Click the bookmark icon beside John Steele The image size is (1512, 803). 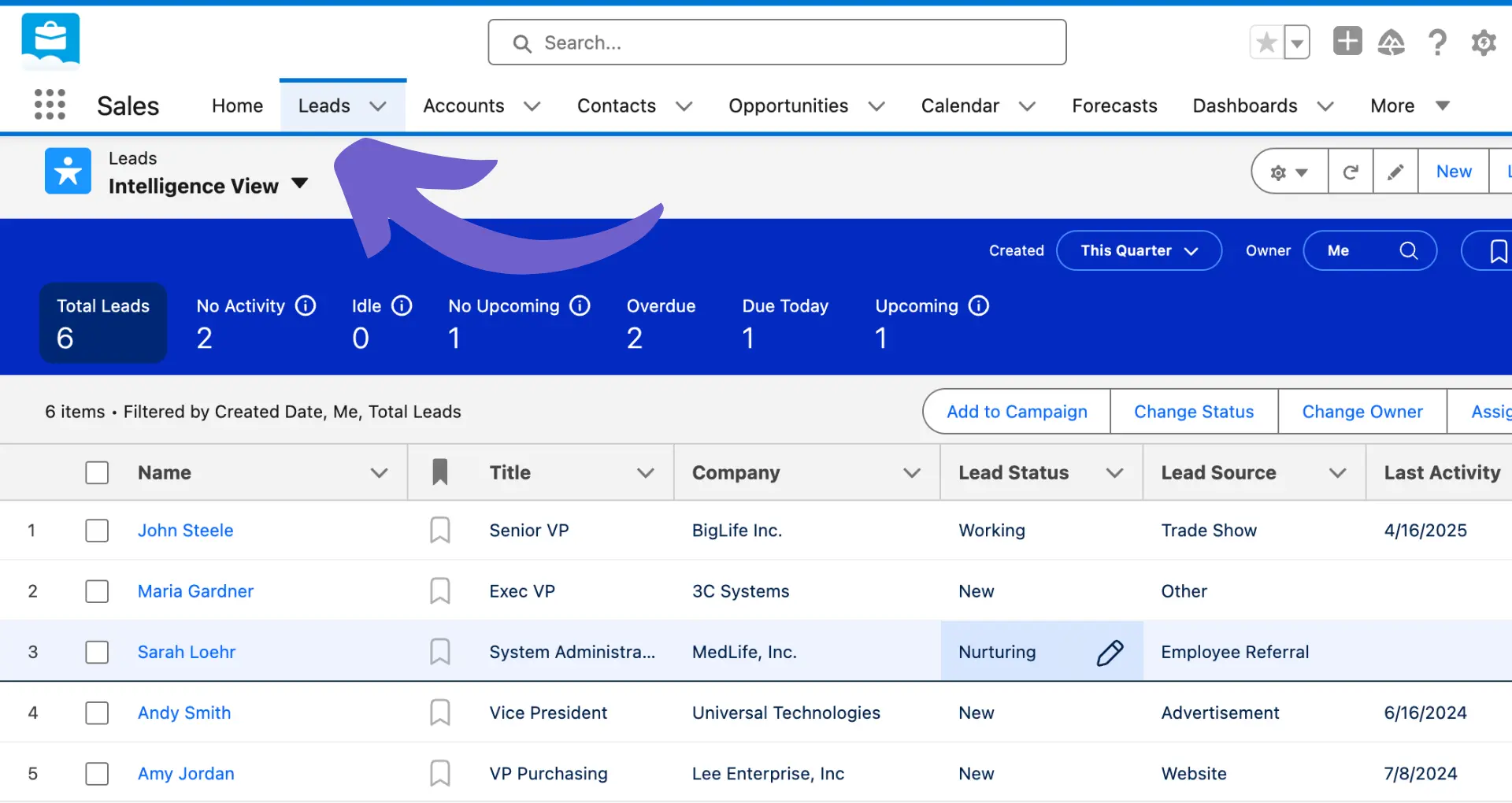439,530
